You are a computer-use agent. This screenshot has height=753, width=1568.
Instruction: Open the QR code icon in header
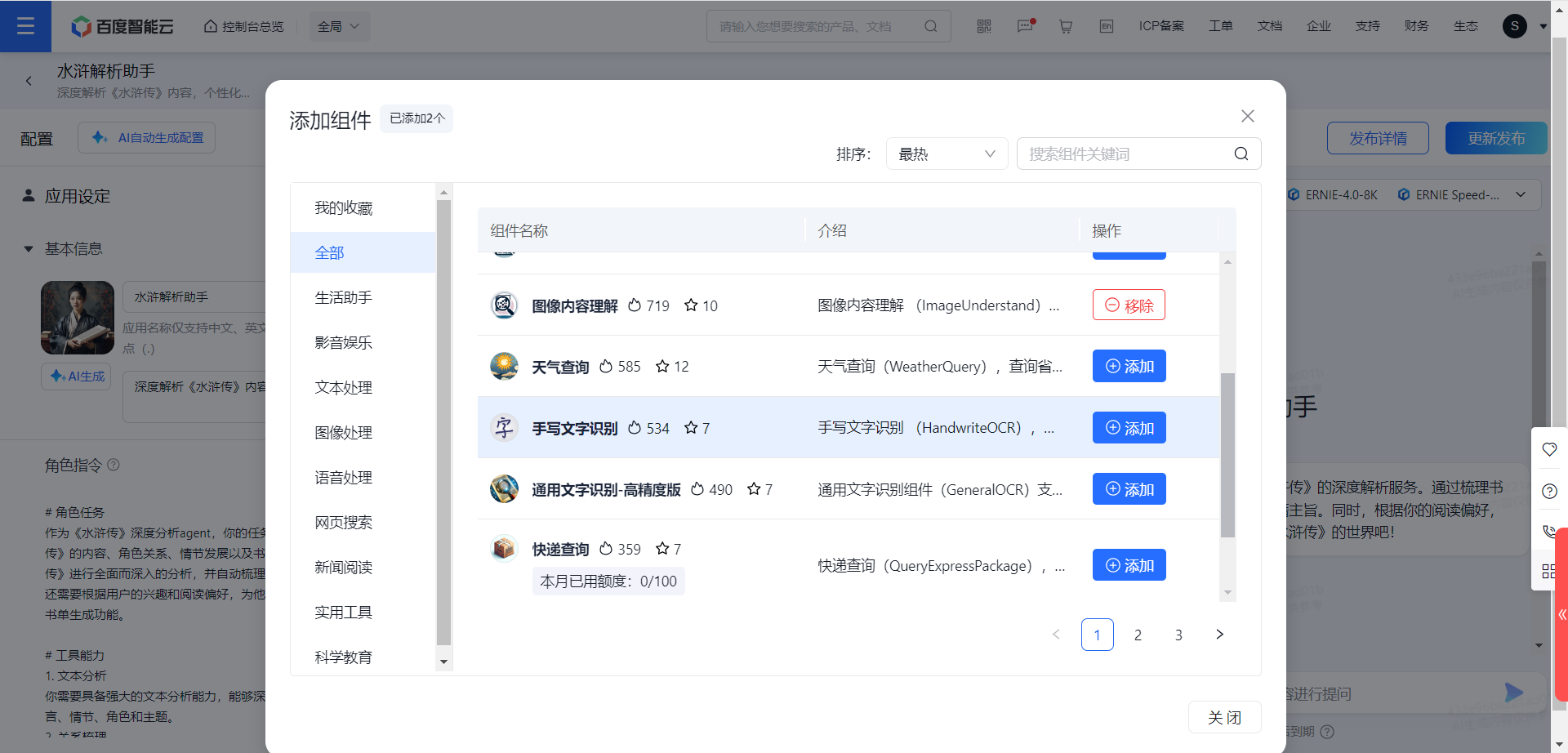(984, 26)
